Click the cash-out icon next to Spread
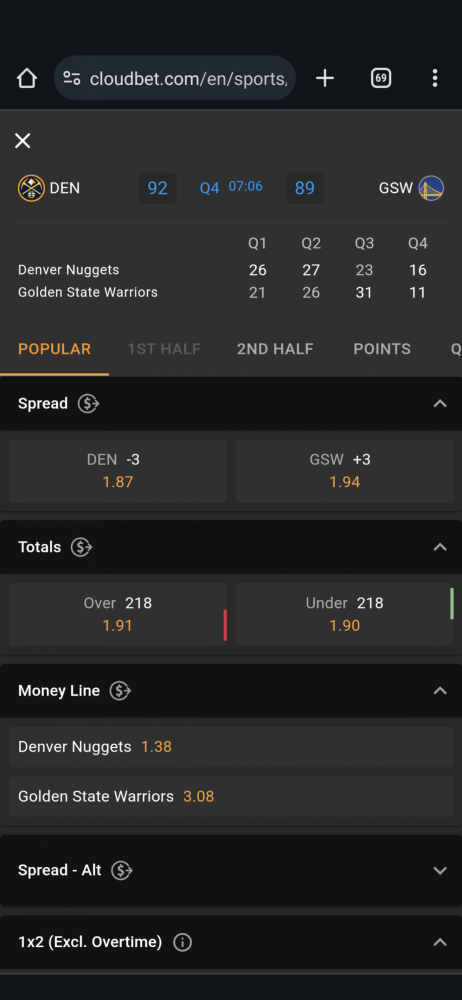The image size is (462, 1000). coord(88,404)
